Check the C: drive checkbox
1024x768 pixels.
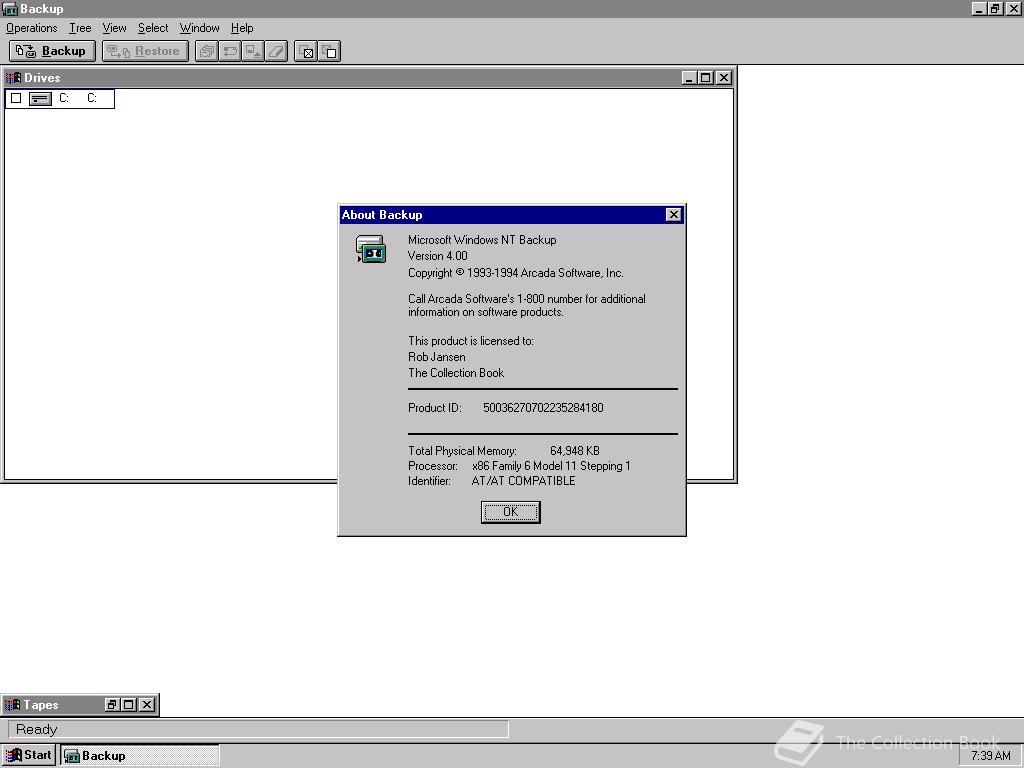pyautogui.click(x=16, y=99)
